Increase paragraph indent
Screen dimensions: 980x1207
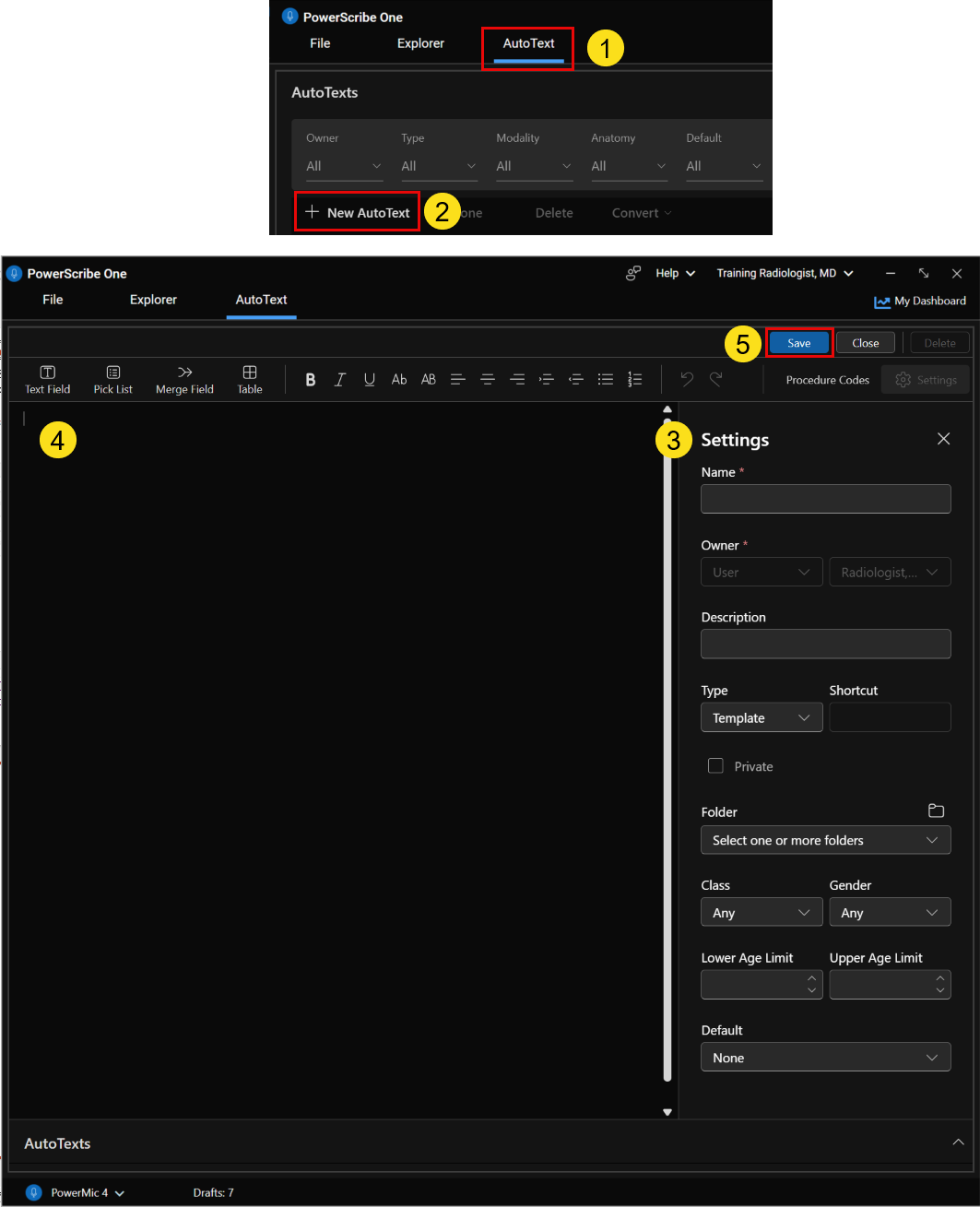coord(547,380)
